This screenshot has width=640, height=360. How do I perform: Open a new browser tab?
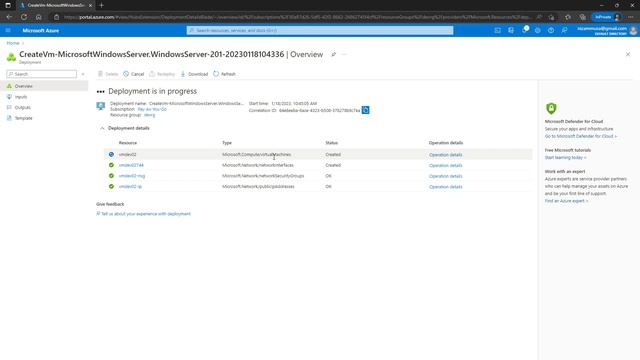[x=102, y=5]
